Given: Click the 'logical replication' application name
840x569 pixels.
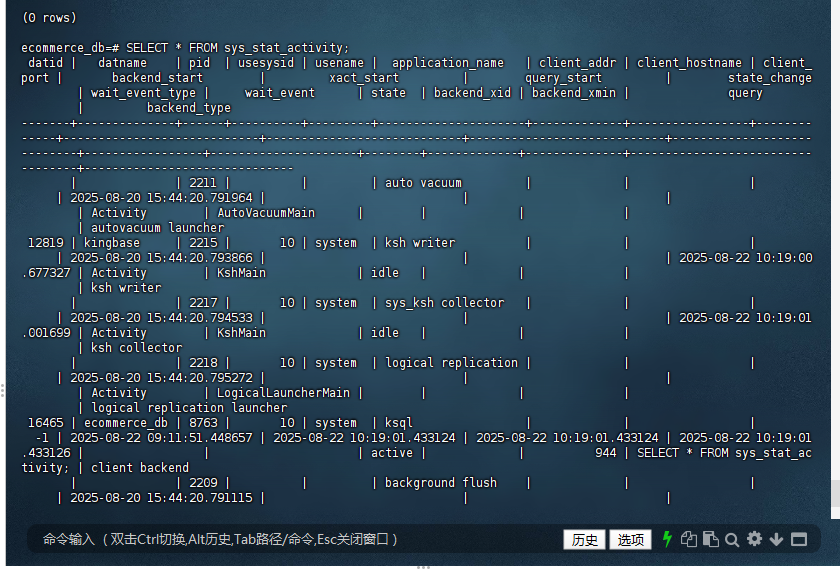Looking at the screenshot, I should (452, 363).
